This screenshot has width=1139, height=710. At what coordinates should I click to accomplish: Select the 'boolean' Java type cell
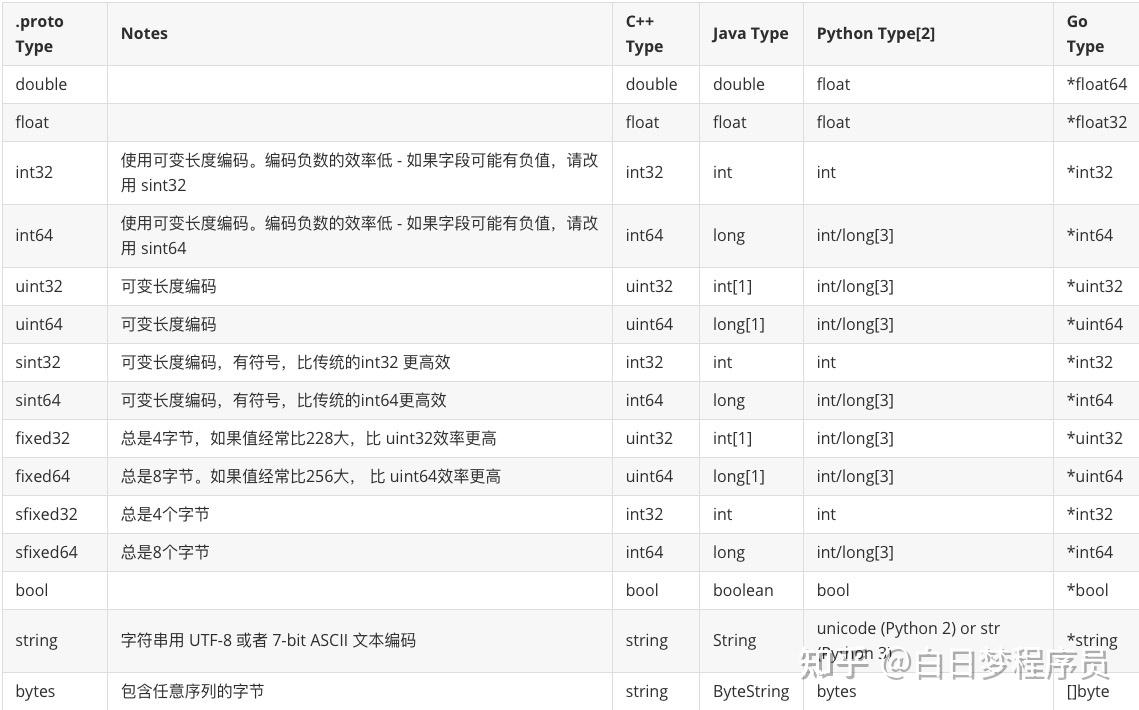point(743,590)
